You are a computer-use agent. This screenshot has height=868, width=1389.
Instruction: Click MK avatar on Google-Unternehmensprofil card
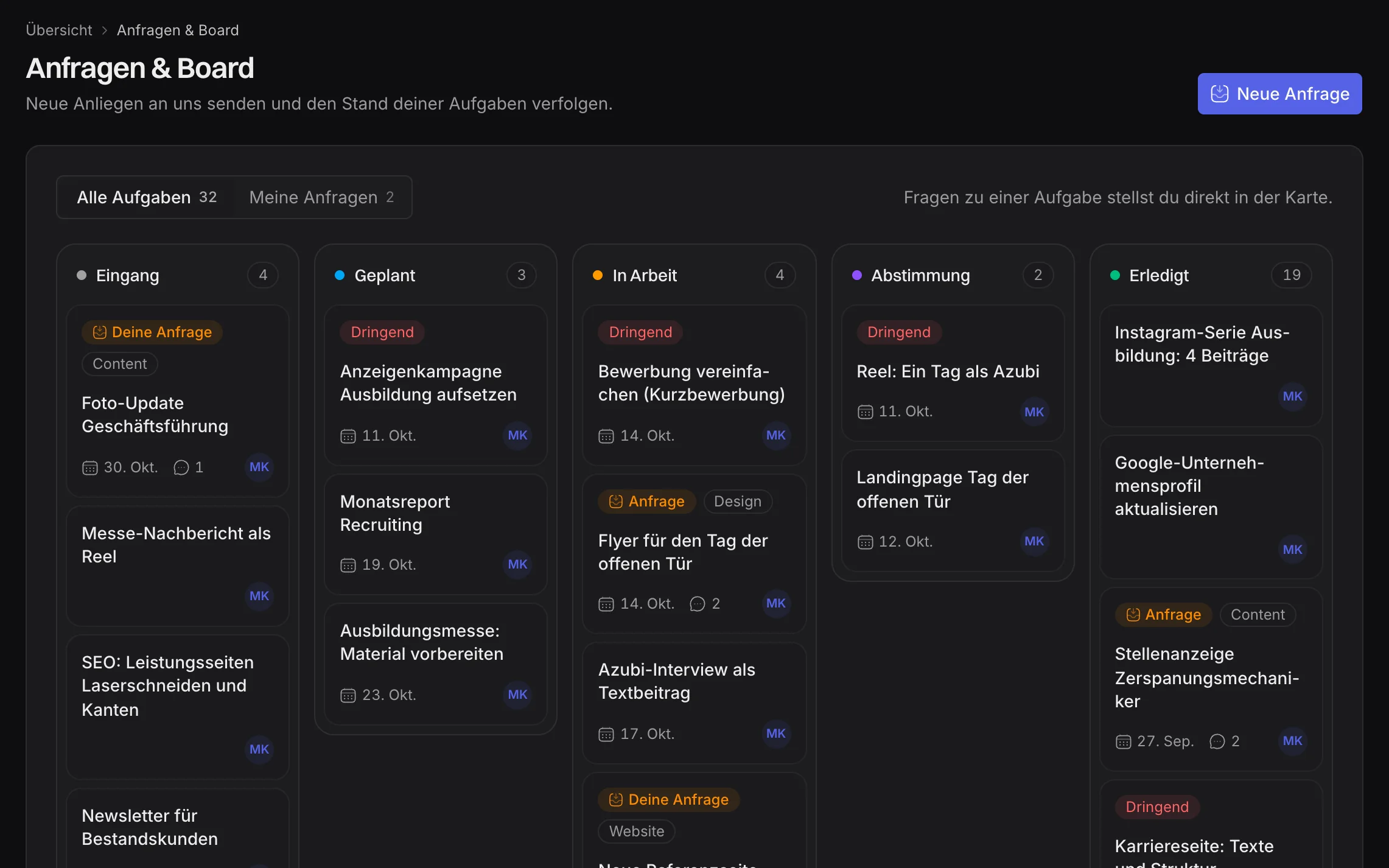coord(1292,550)
